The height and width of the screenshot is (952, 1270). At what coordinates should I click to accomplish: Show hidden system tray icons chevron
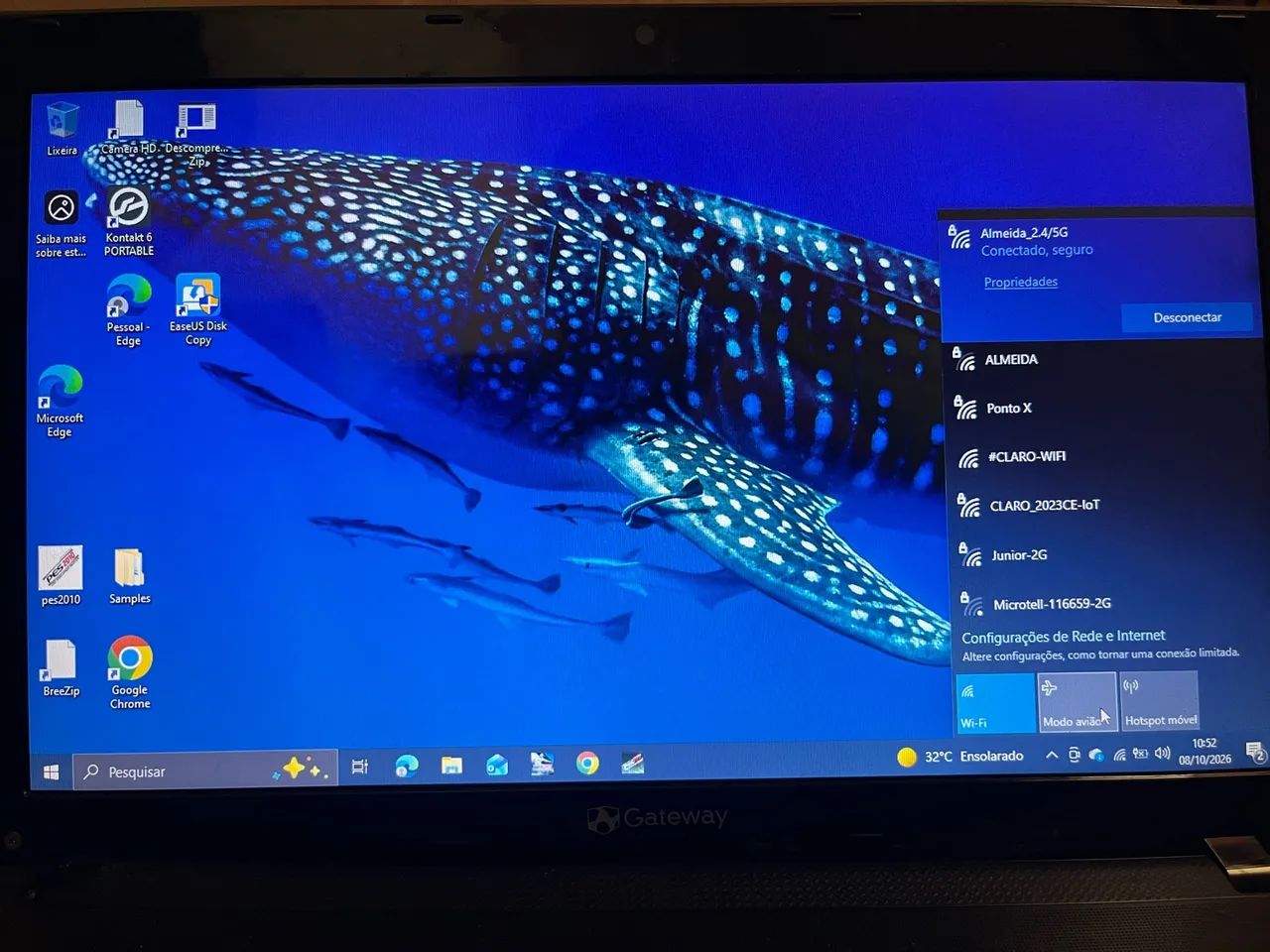(x=1051, y=756)
